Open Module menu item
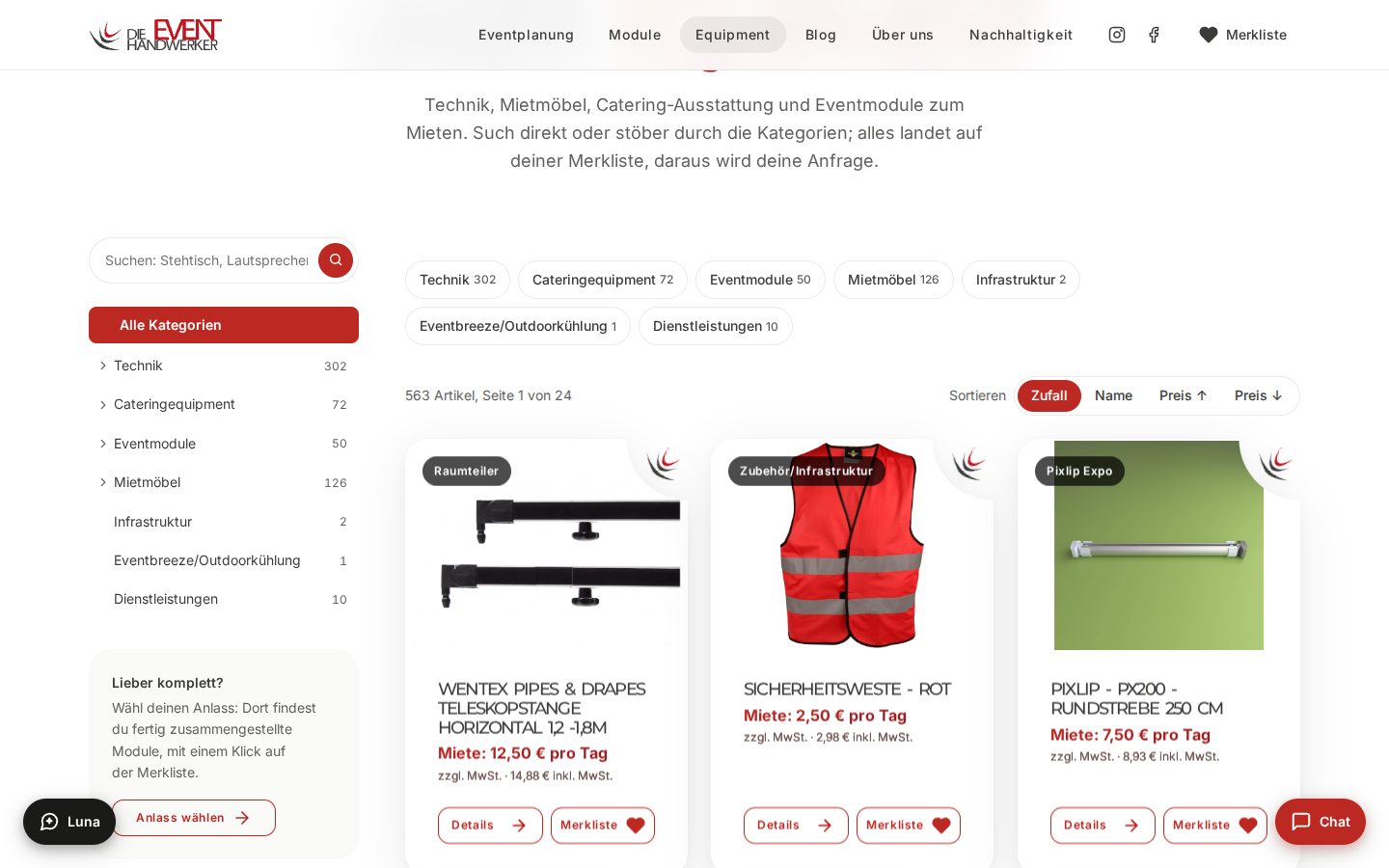This screenshot has height=868, width=1389. (635, 35)
